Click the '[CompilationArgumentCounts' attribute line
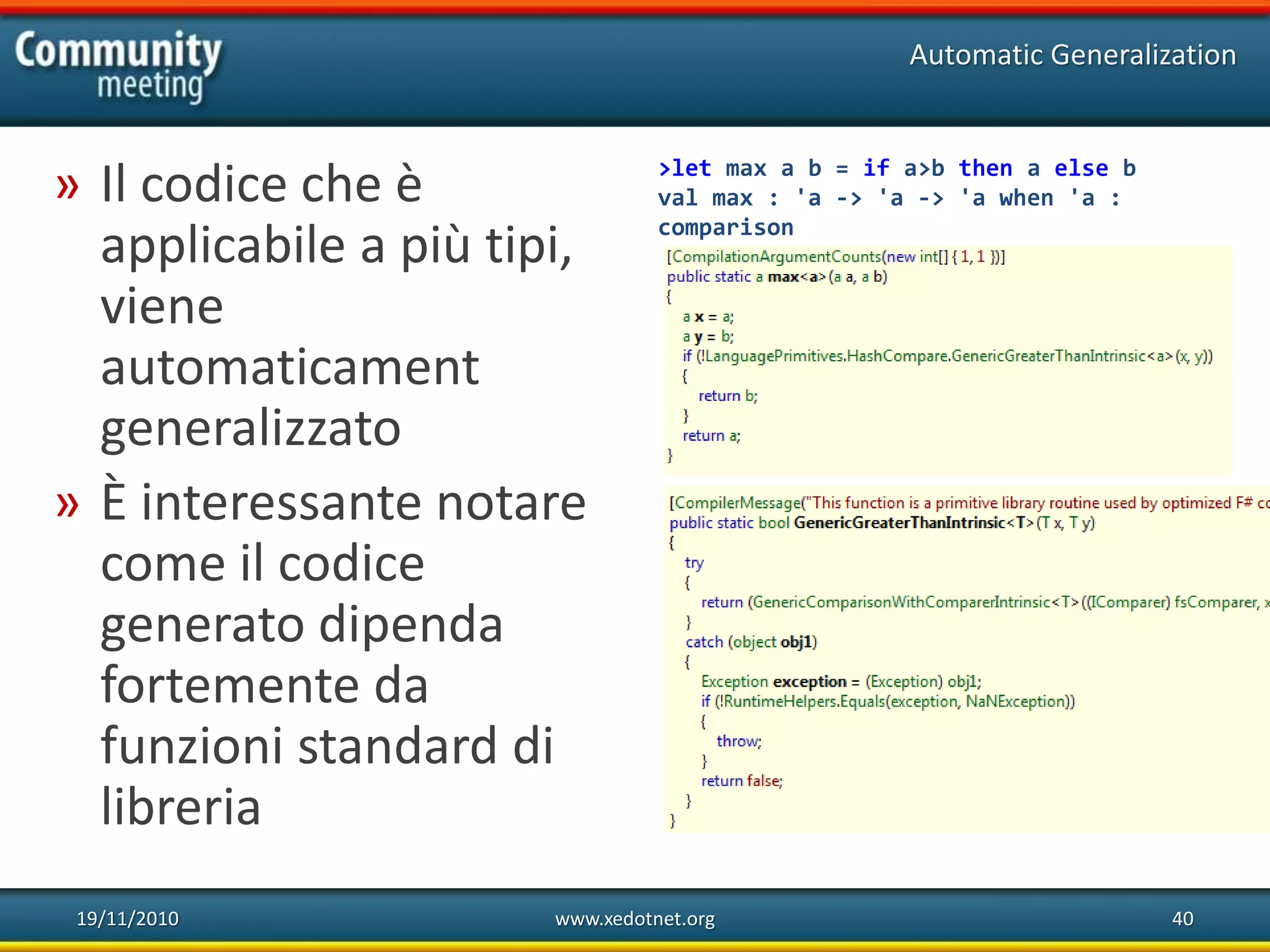The height and width of the screenshot is (952, 1270). click(836, 257)
